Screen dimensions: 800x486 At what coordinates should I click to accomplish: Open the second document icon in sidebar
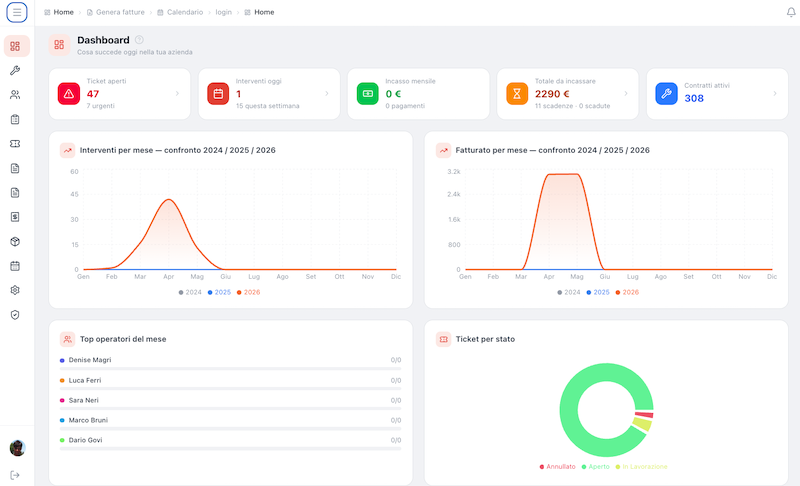[15, 193]
